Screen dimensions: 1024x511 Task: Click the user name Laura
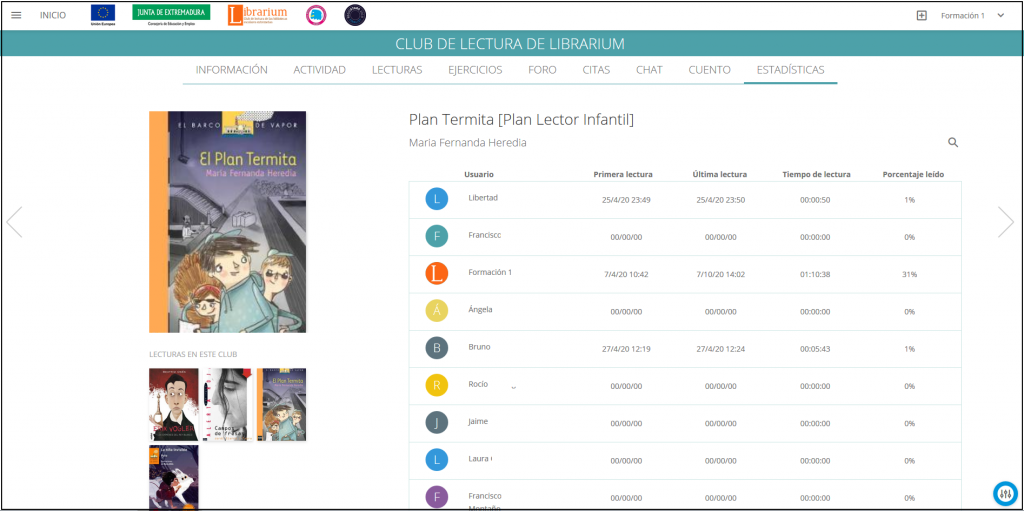pyautogui.click(x=479, y=459)
